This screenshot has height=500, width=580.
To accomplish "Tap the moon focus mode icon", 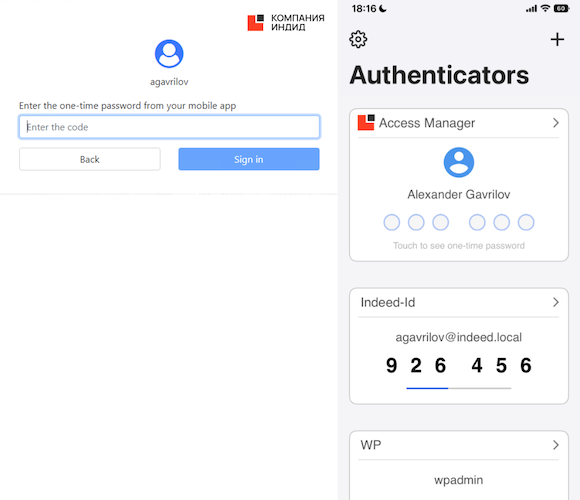I will pyautogui.click(x=383, y=9).
